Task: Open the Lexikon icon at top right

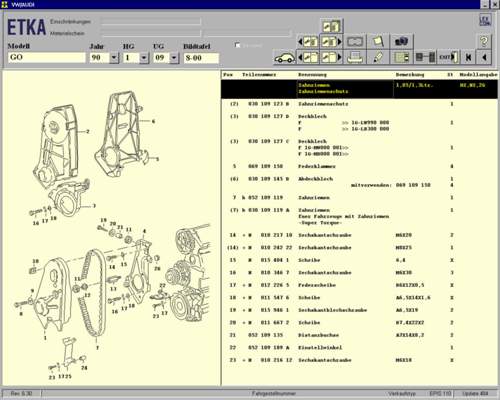Action: click(x=485, y=21)
